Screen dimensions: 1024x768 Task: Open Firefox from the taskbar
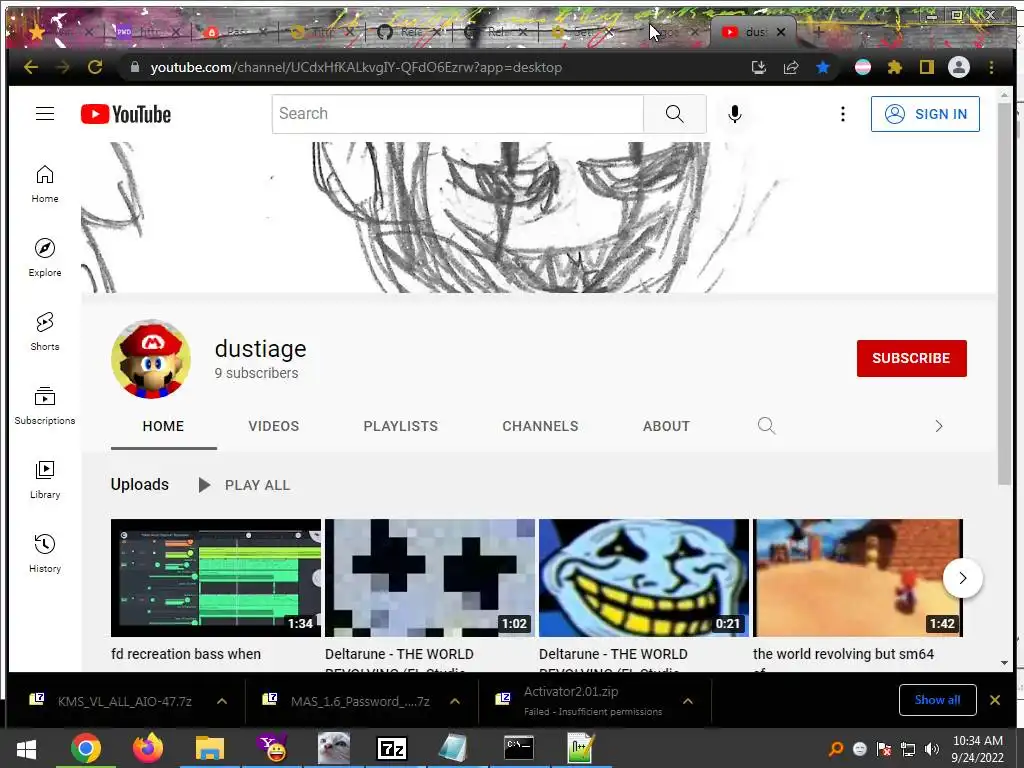point(148,748)
